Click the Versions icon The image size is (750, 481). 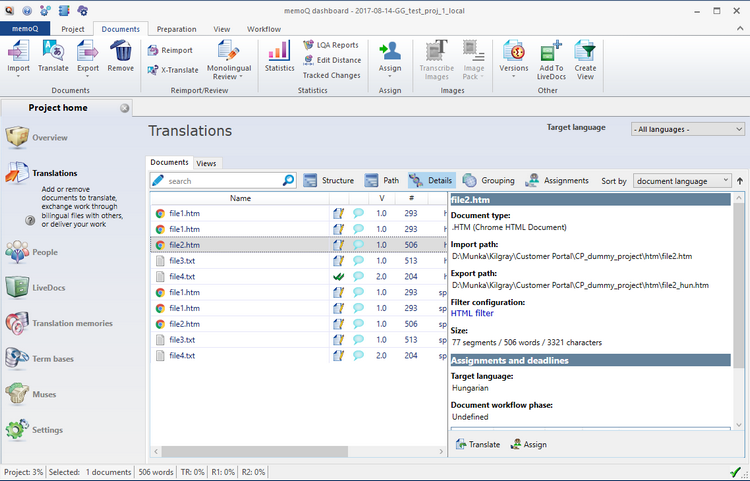point(514,50)
